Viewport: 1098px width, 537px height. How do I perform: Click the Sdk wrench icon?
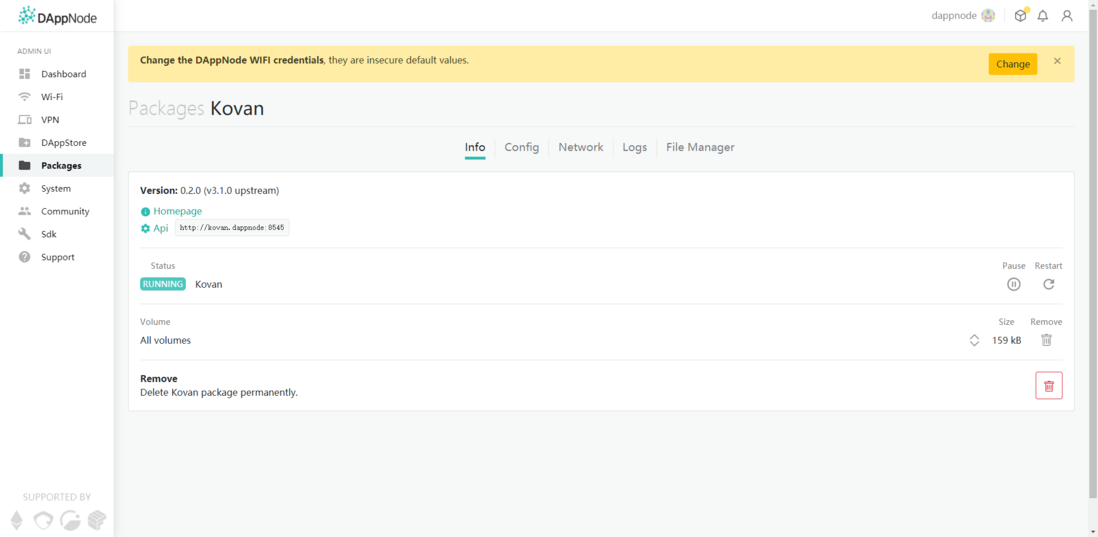coord(25,234)
